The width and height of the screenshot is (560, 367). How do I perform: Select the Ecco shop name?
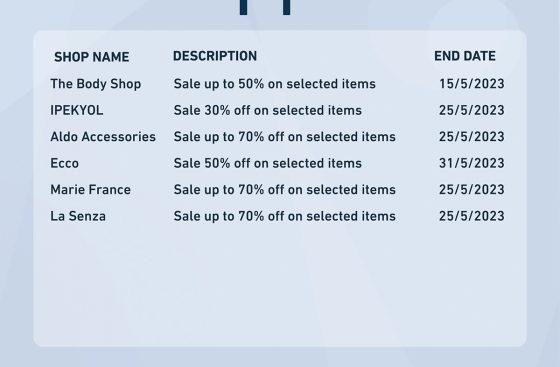tap(65, 163)
